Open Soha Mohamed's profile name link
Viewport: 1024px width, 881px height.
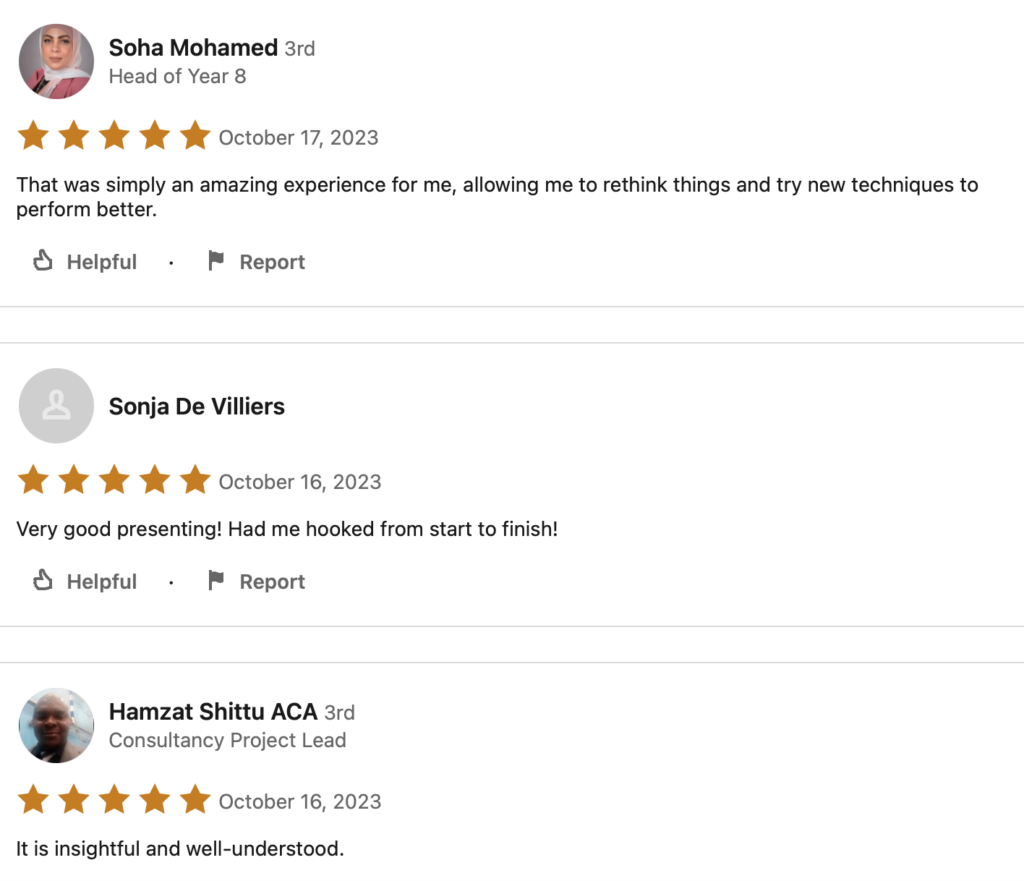pyautogui.click(x=193, y=48)
